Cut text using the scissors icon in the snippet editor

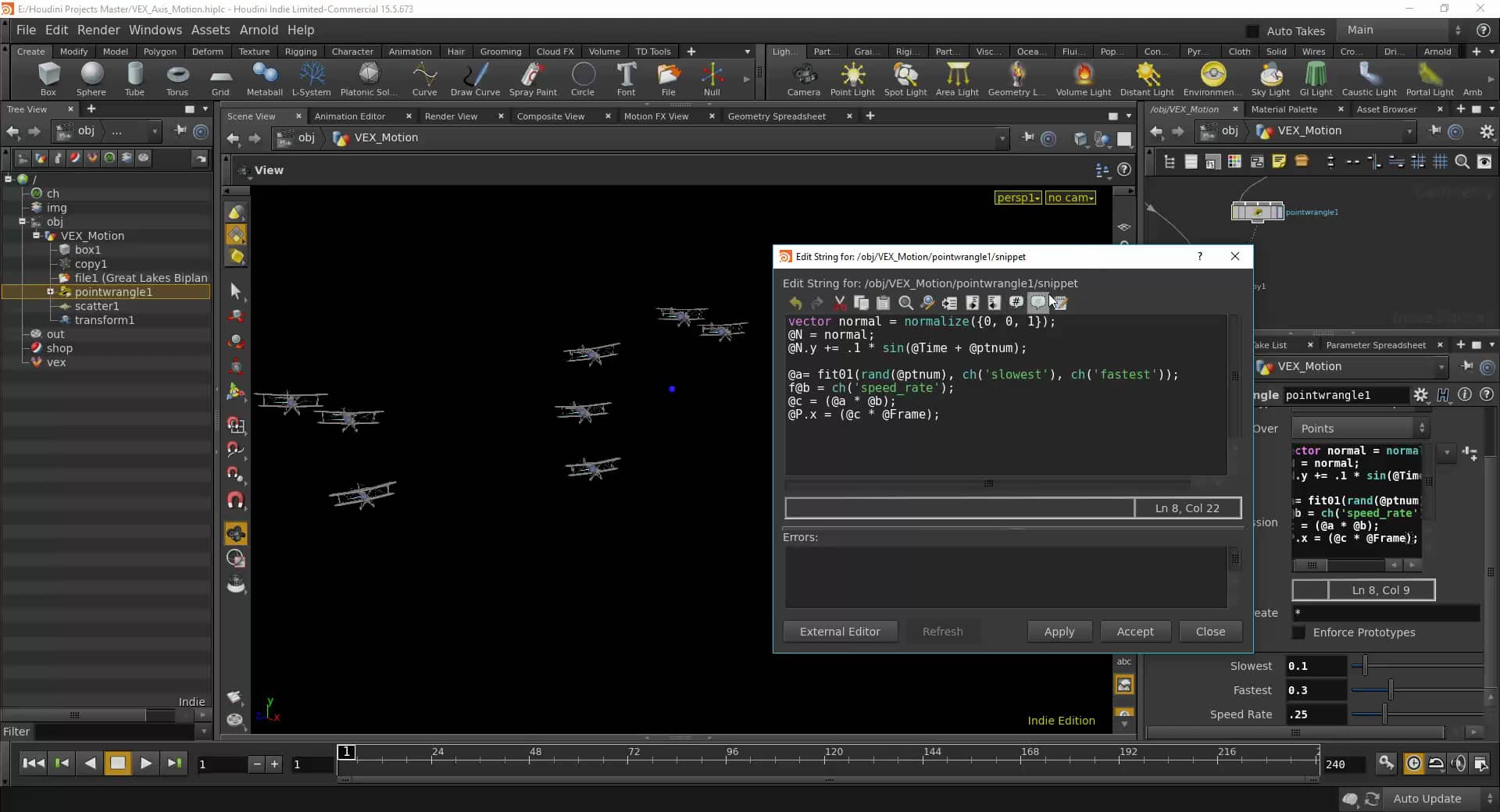[840, 304]
